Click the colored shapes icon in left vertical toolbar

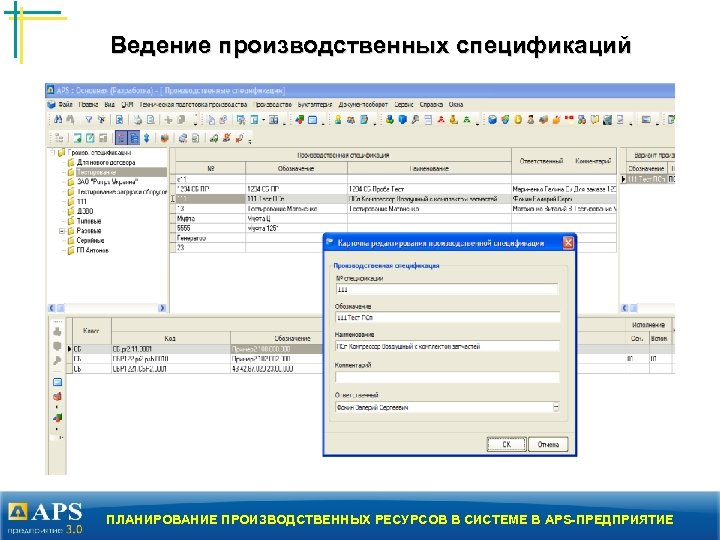(57, 417)
